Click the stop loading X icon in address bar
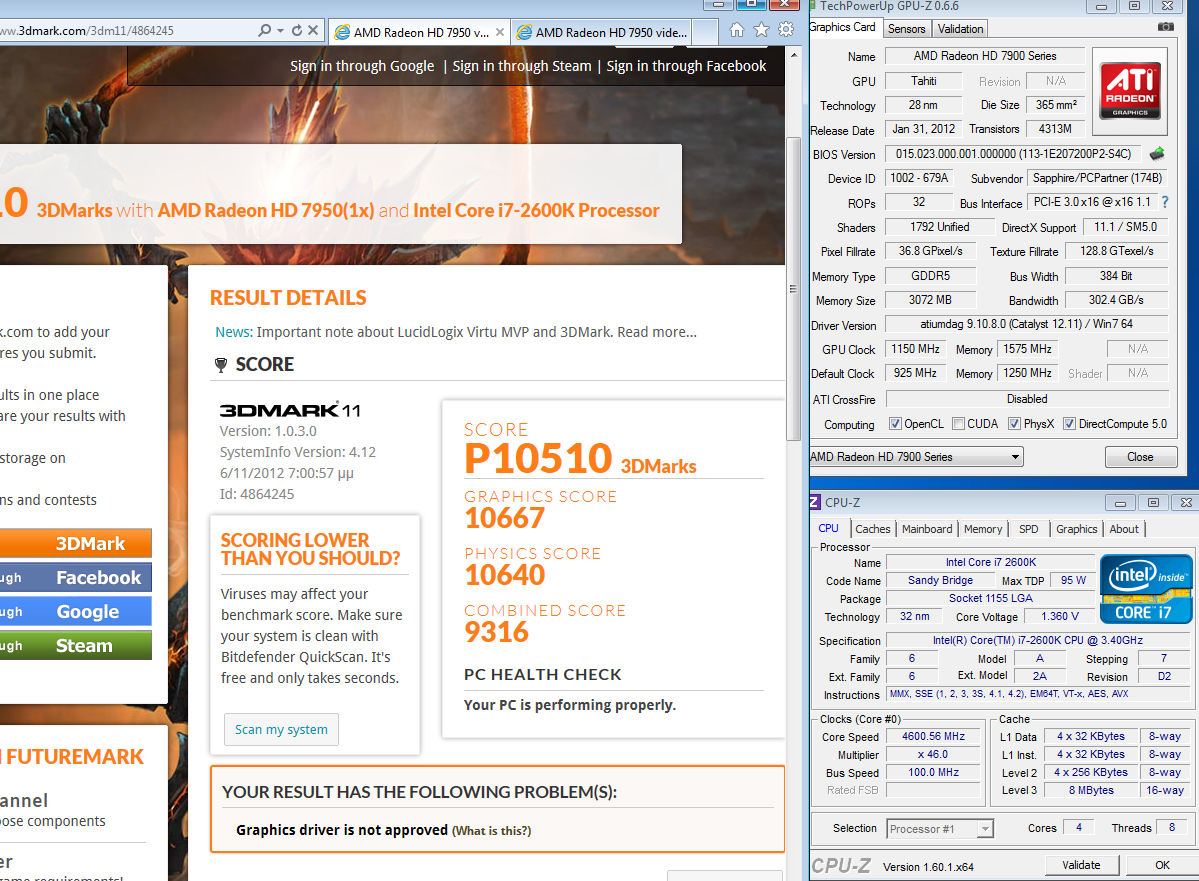 click(x=313, y=31)
